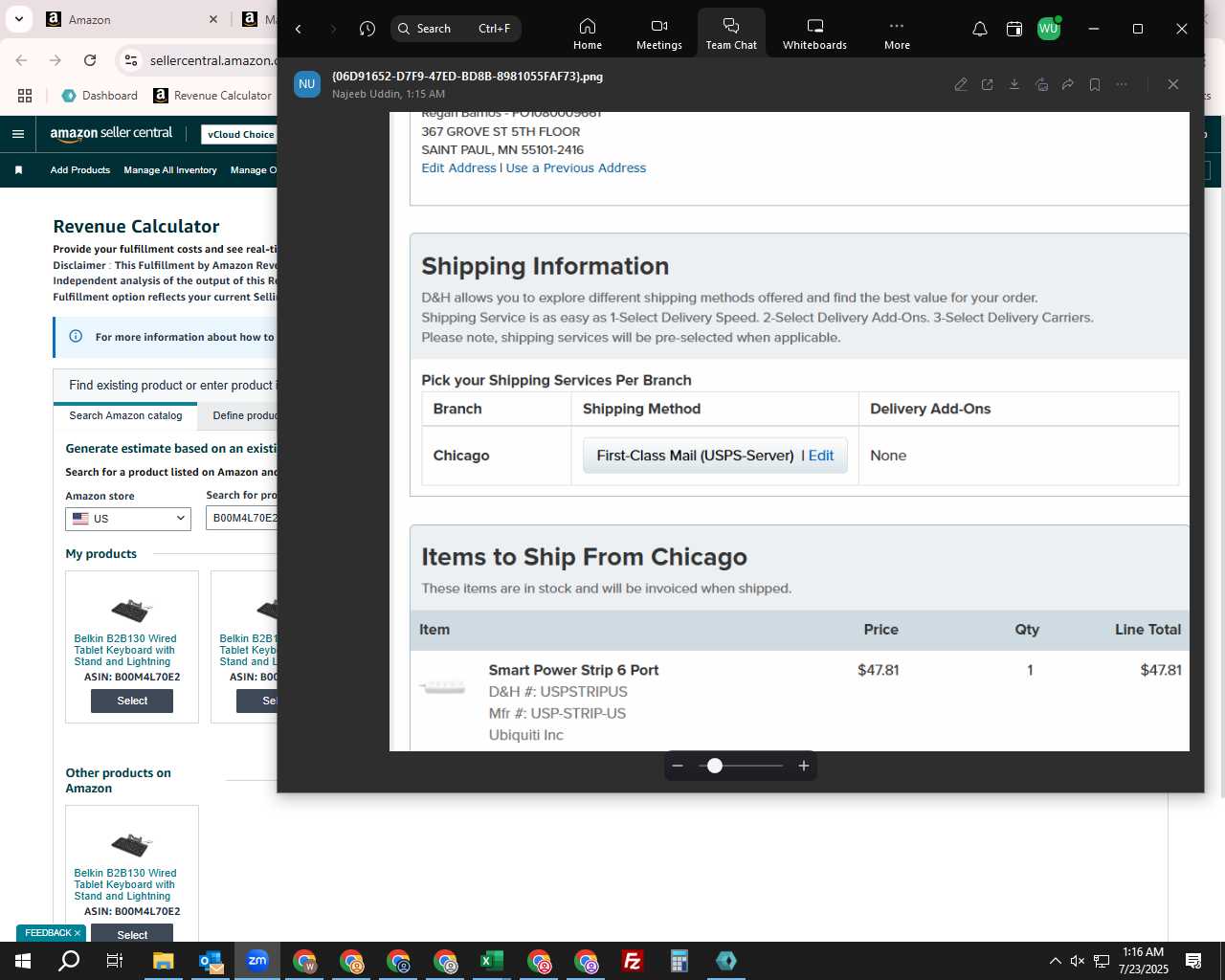Go back in Chrome browser
The height and width of the screenshot is (980, 1225).
[x=21, y=60]
